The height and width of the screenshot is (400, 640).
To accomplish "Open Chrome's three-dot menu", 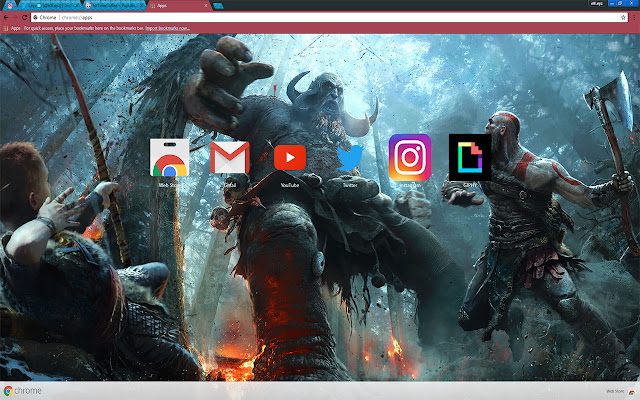I will click(634, 18).
